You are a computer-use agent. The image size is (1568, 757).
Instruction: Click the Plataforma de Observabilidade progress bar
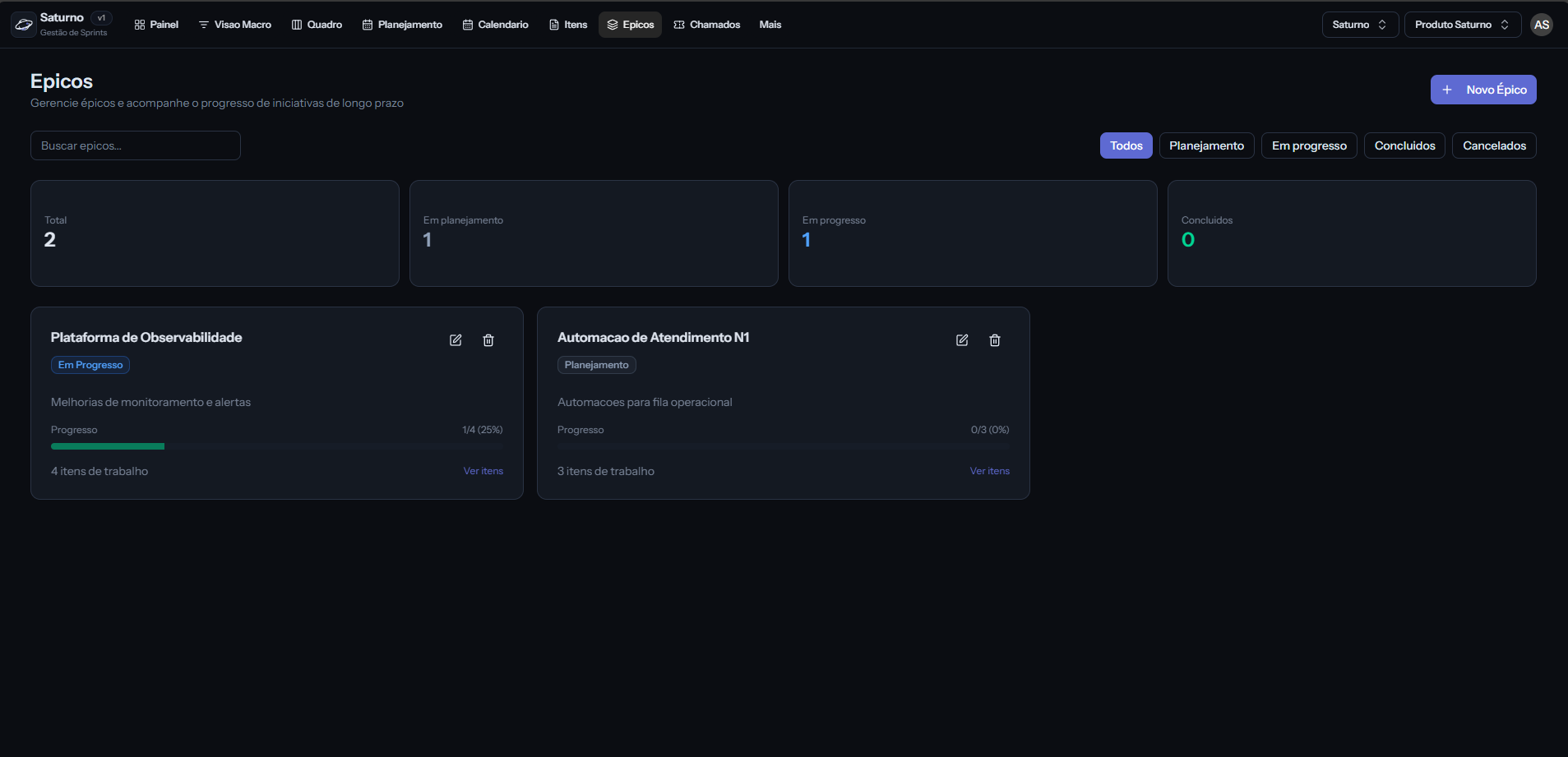click(x=276, y=446)
